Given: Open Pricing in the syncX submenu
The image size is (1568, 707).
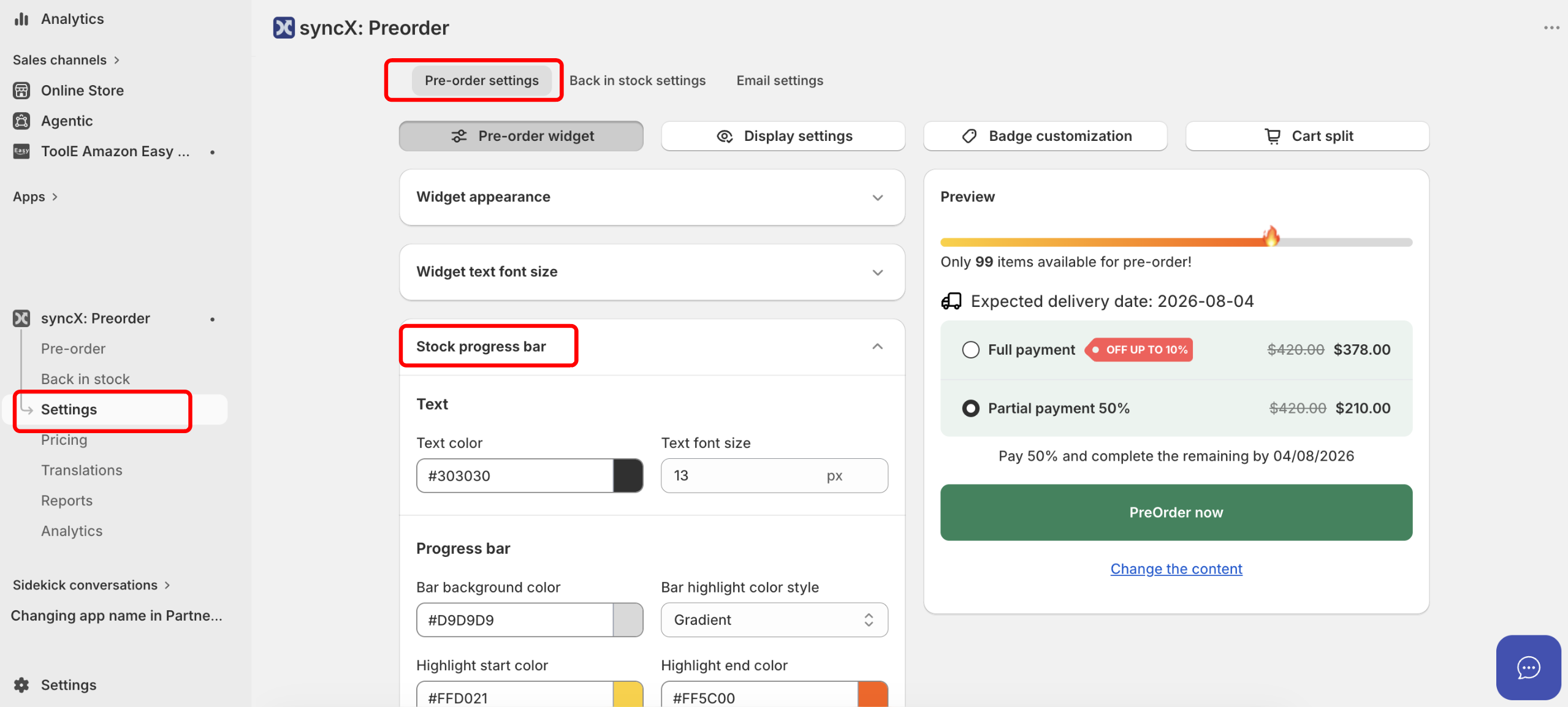Looking at the screenshot, I should [64, 440].
